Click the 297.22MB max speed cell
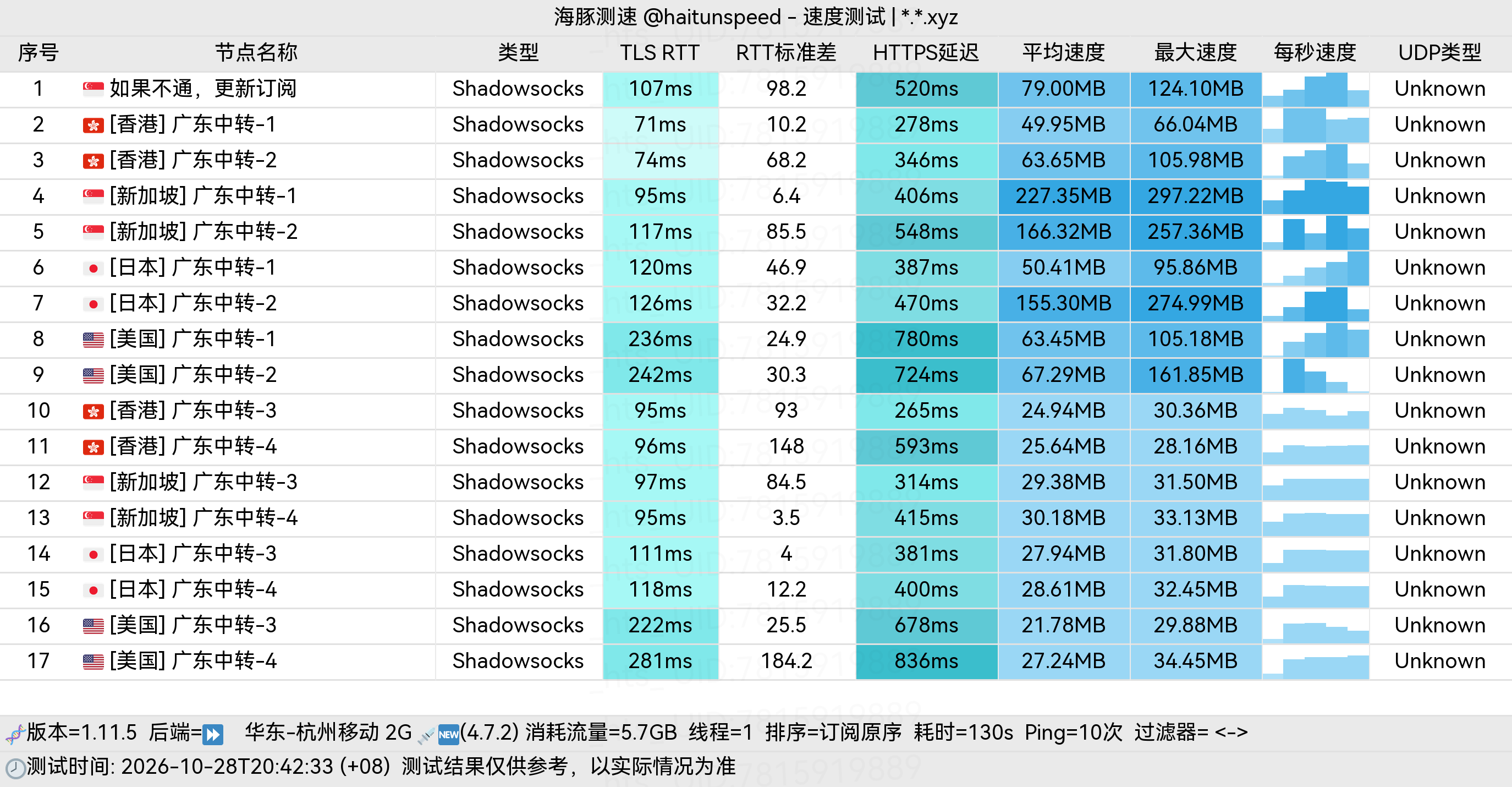Image resolution: width=1512 pixels, height=787 pixels. [x=1196, y=196]
